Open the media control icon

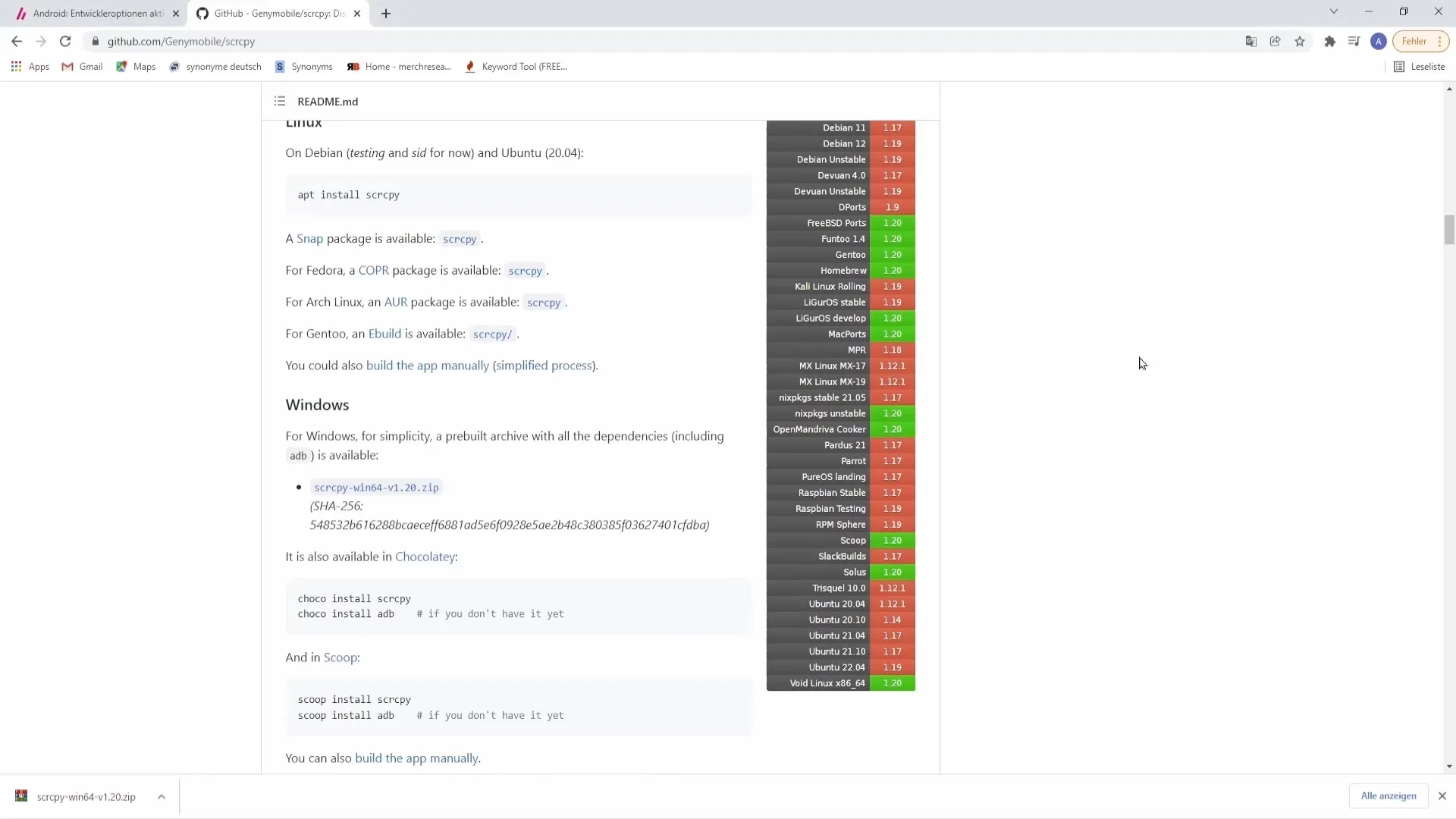[x=1354, y=42]
